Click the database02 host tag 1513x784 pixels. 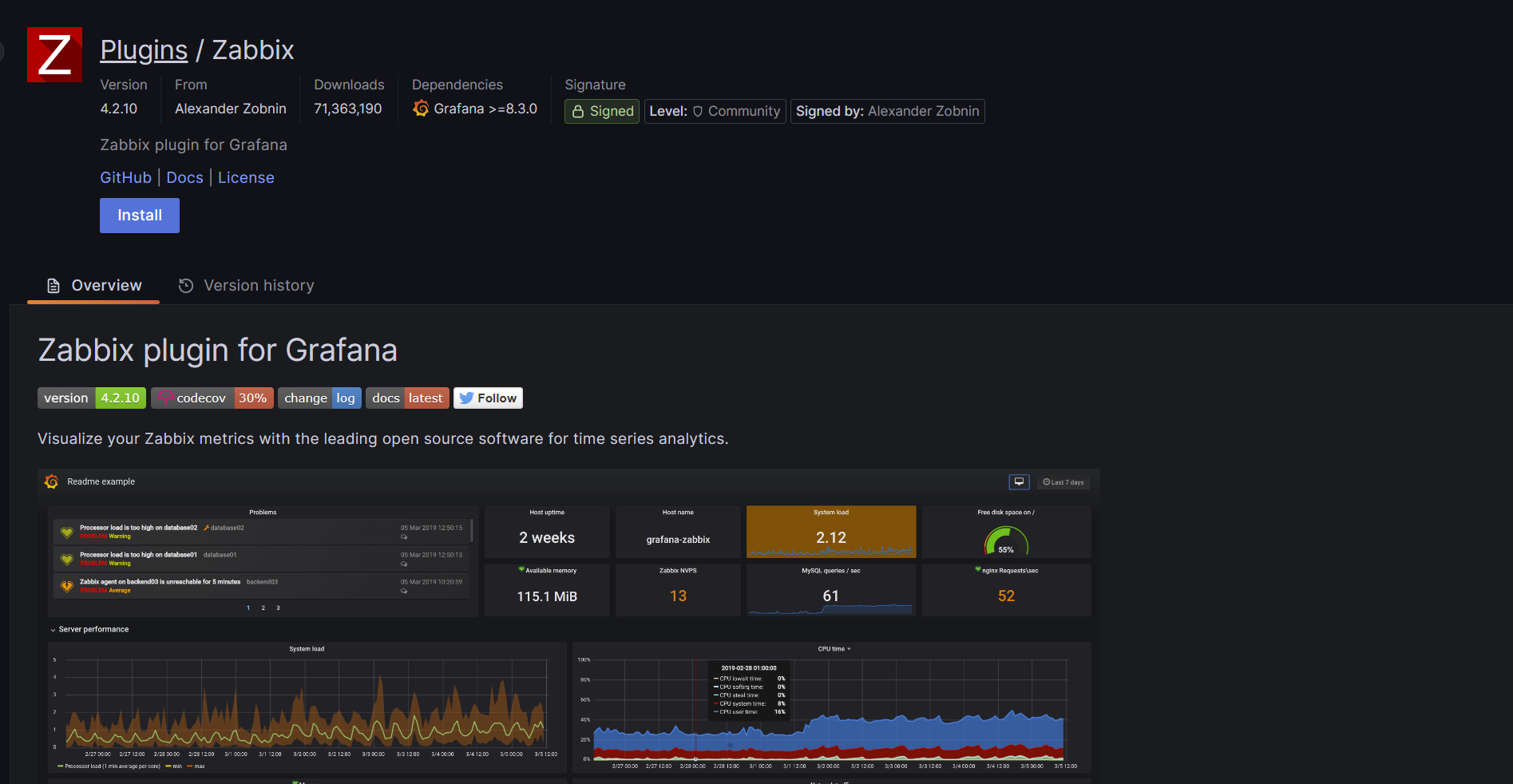pyautogui.click(x=224, y=528)
